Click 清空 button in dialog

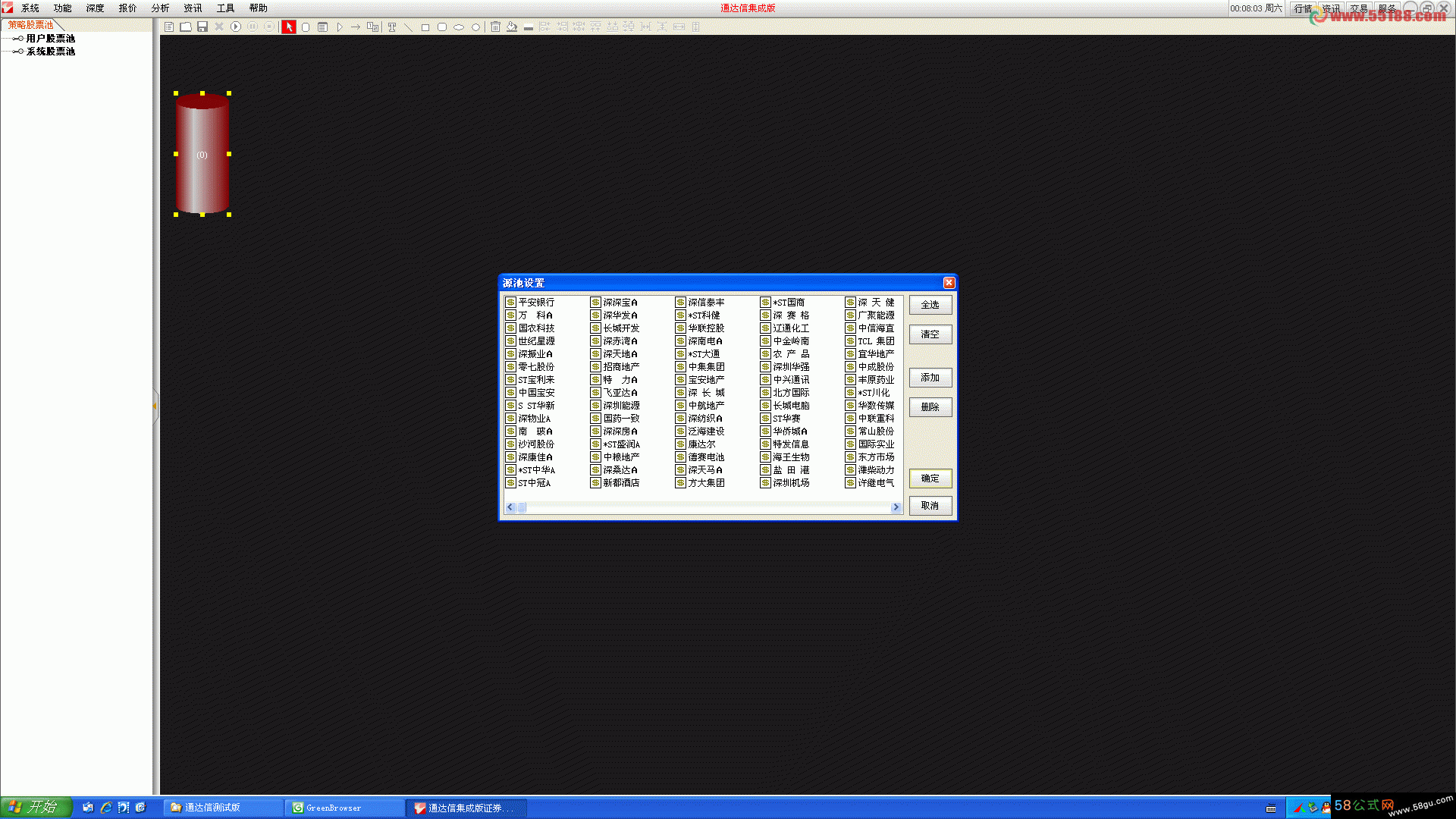(930, 334)
